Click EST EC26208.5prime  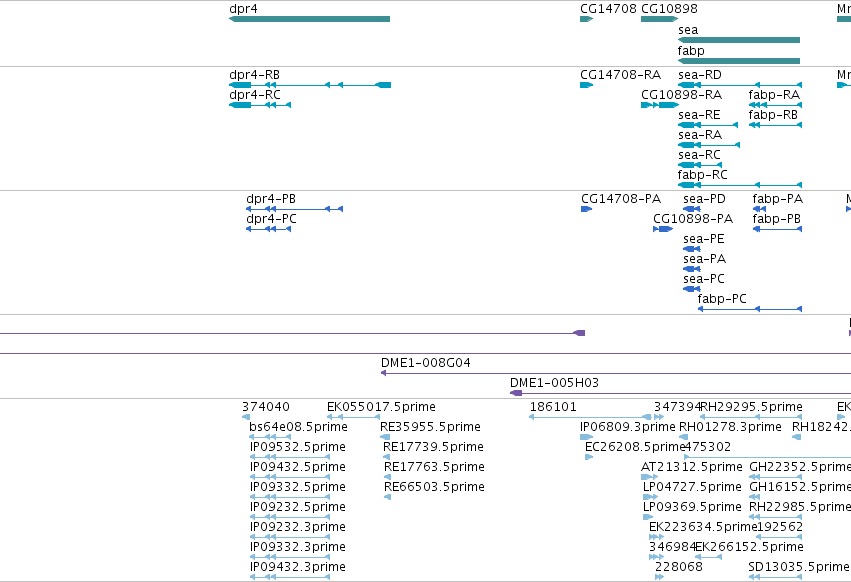[589, 457]
